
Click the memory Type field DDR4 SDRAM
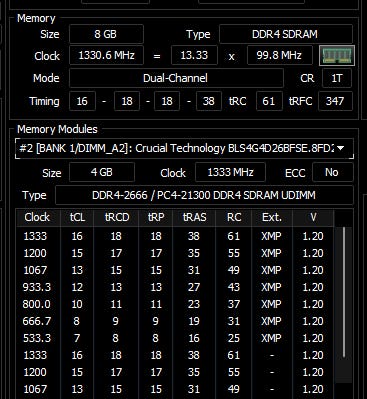pos(286,34)
